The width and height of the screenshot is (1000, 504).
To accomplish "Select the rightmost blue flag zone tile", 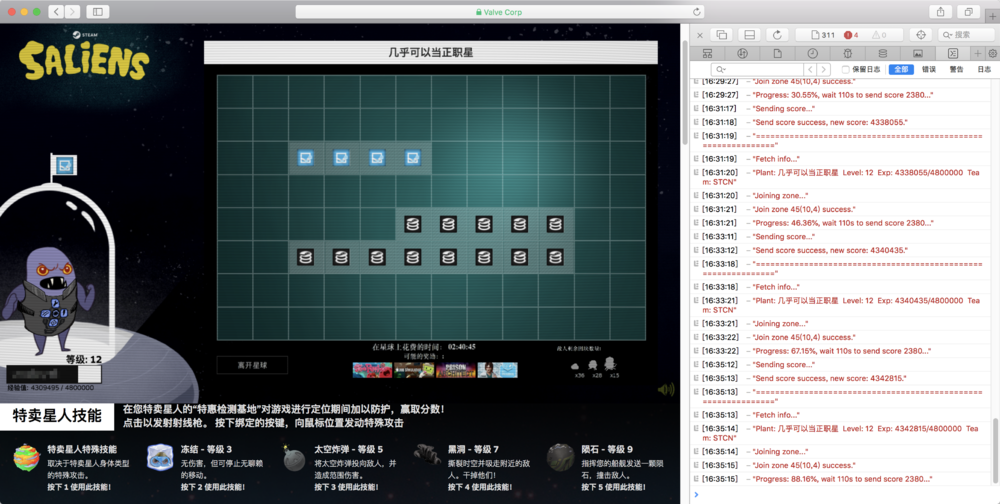I will 413,158.
